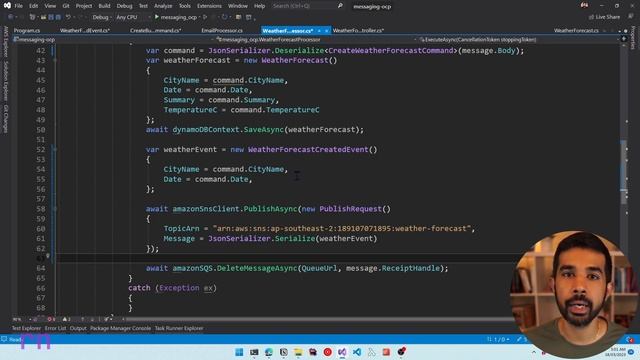Open the Solution Explorer side tab
This screenshot has height=360, width=640.
pyautogui.click(x=5, y=80)
